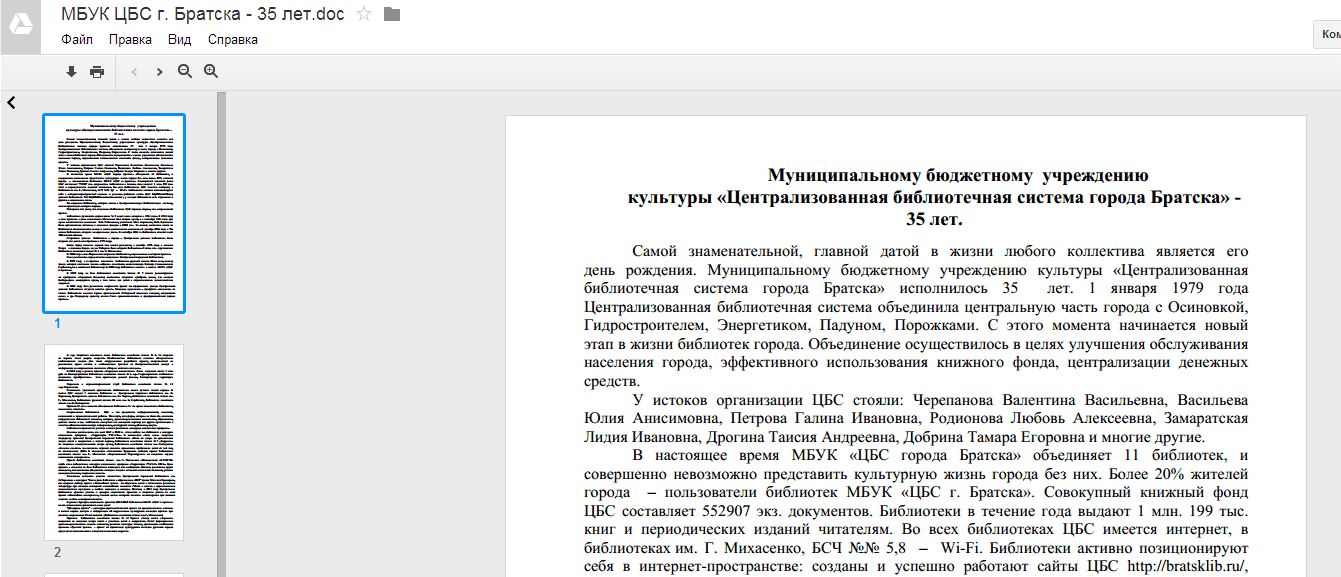The width and height of the screenshot is (1341, 577).
Task: Move document using the folder icon
Action: (x=392, y=14)
